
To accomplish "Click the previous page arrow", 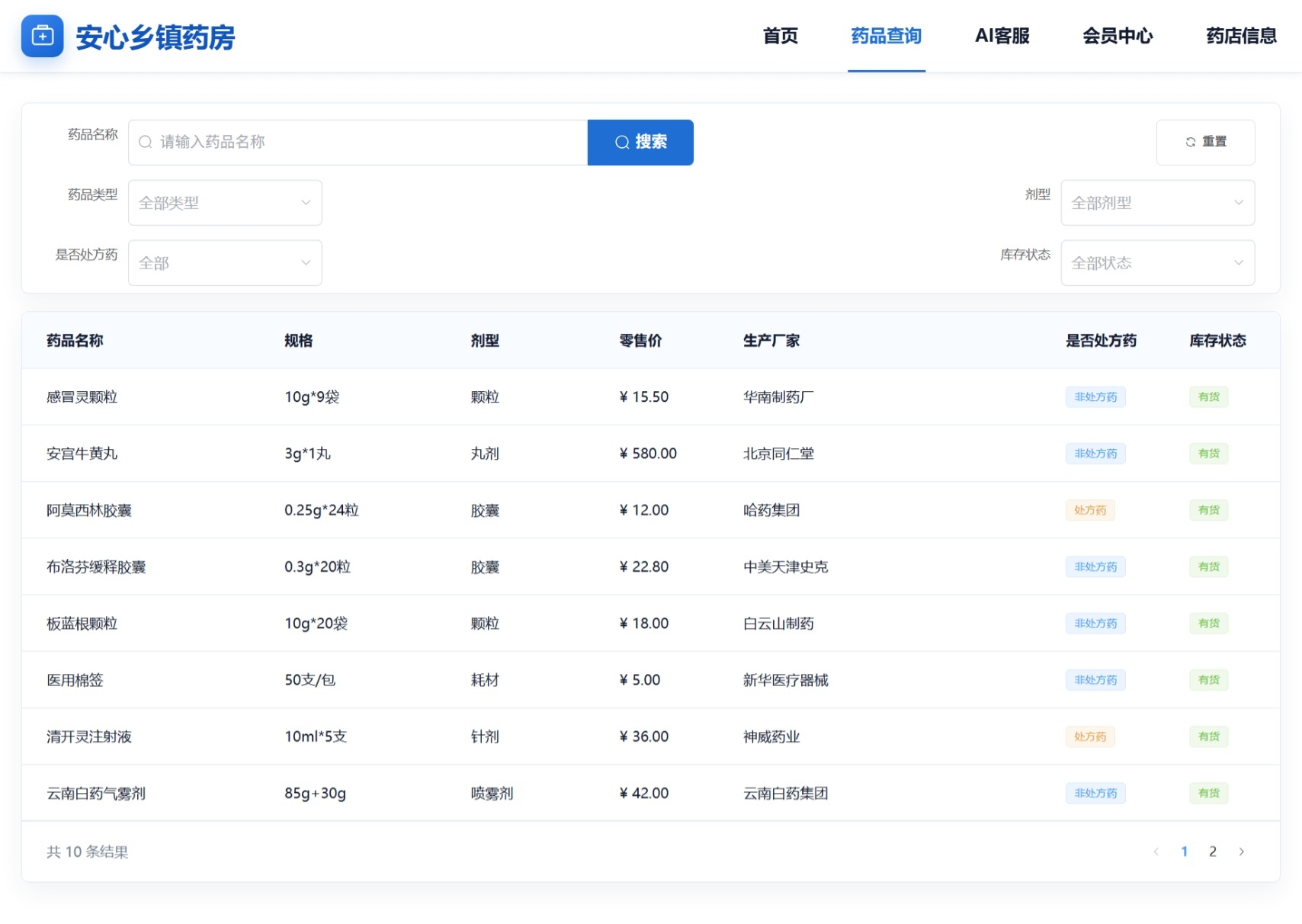I will 1156,852.
